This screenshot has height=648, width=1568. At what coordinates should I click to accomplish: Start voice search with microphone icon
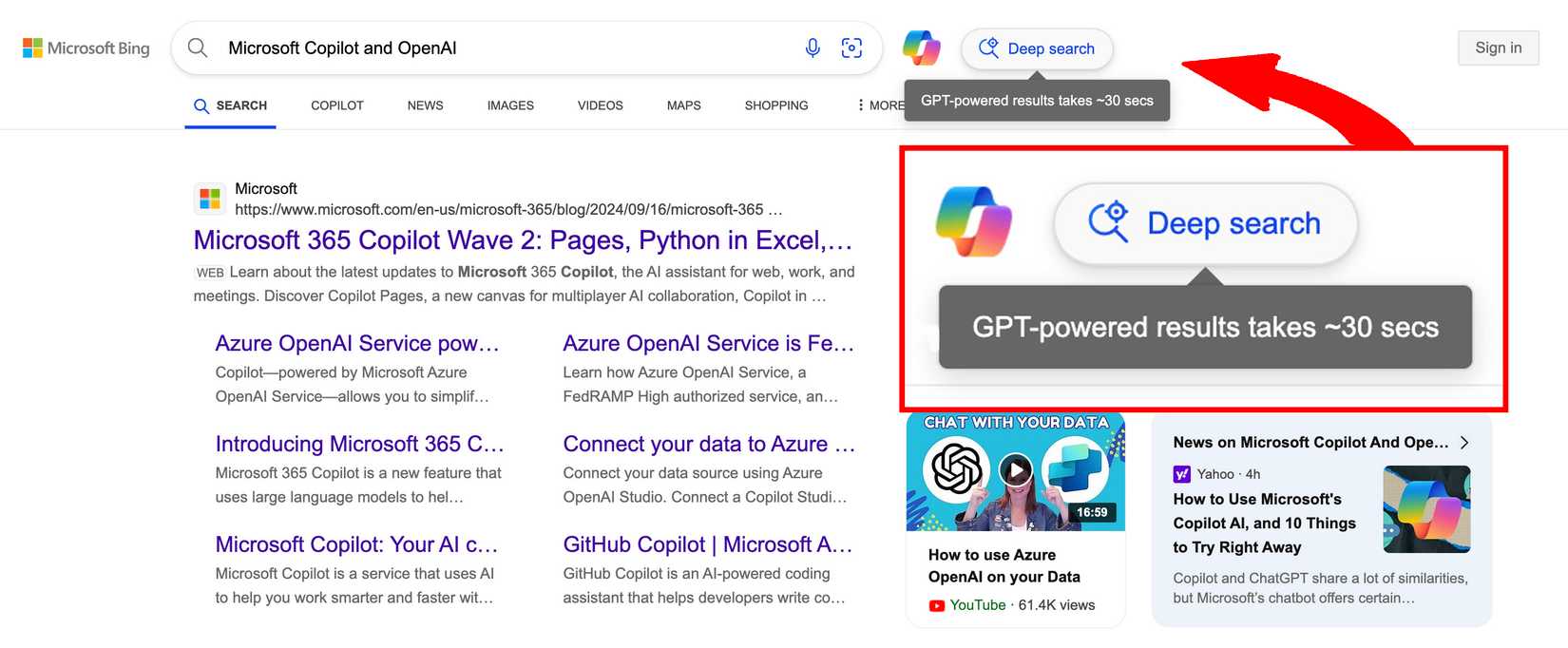pyautogui.click(x=813, y=48)
